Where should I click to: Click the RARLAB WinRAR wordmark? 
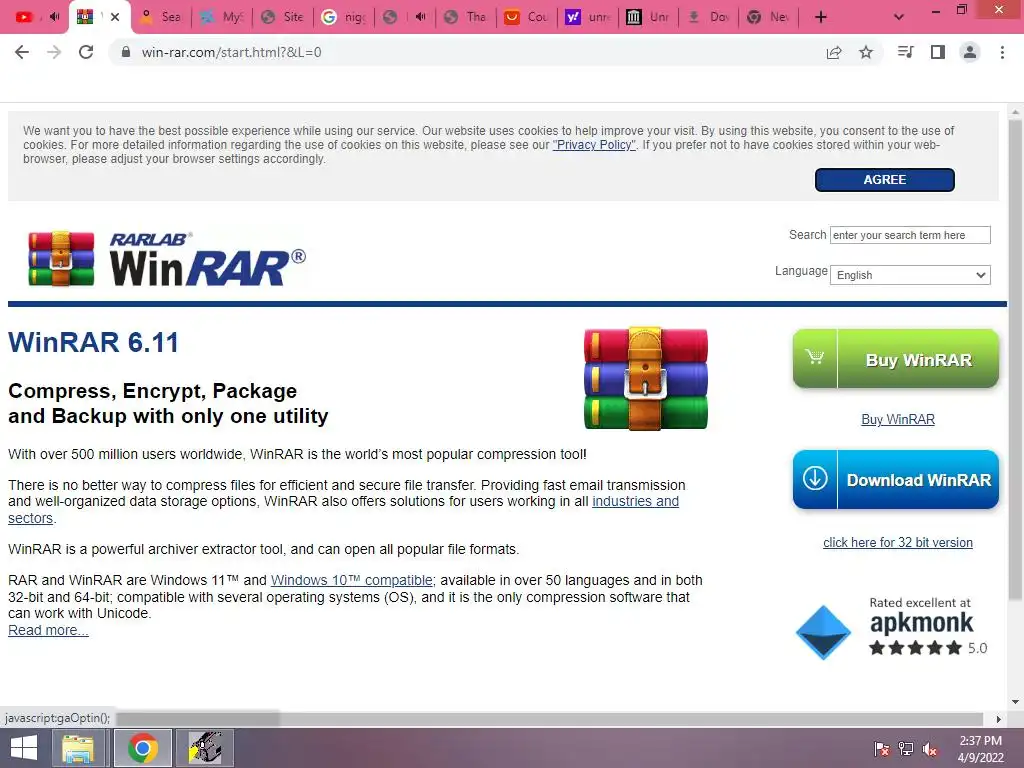click(x=207, y=260)
